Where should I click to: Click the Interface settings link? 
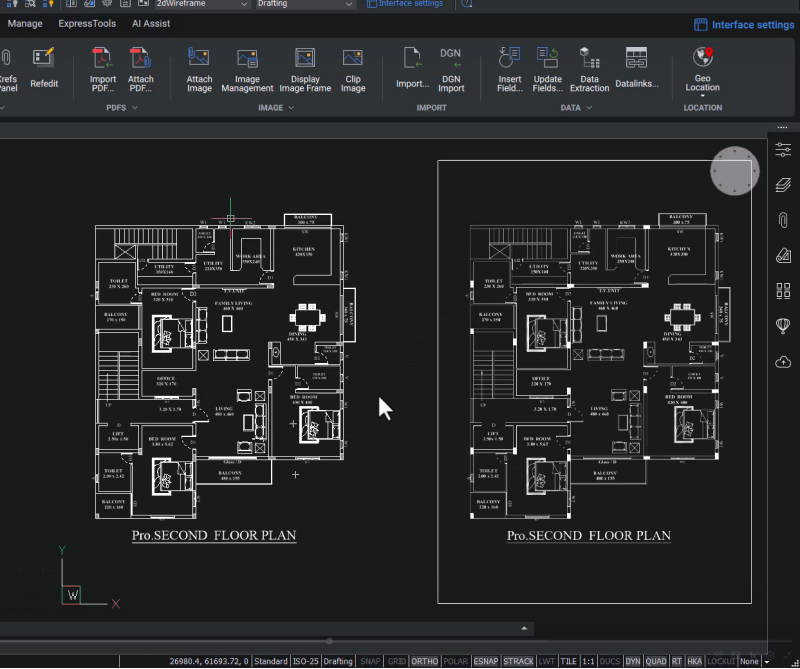(x=744, y=24)
